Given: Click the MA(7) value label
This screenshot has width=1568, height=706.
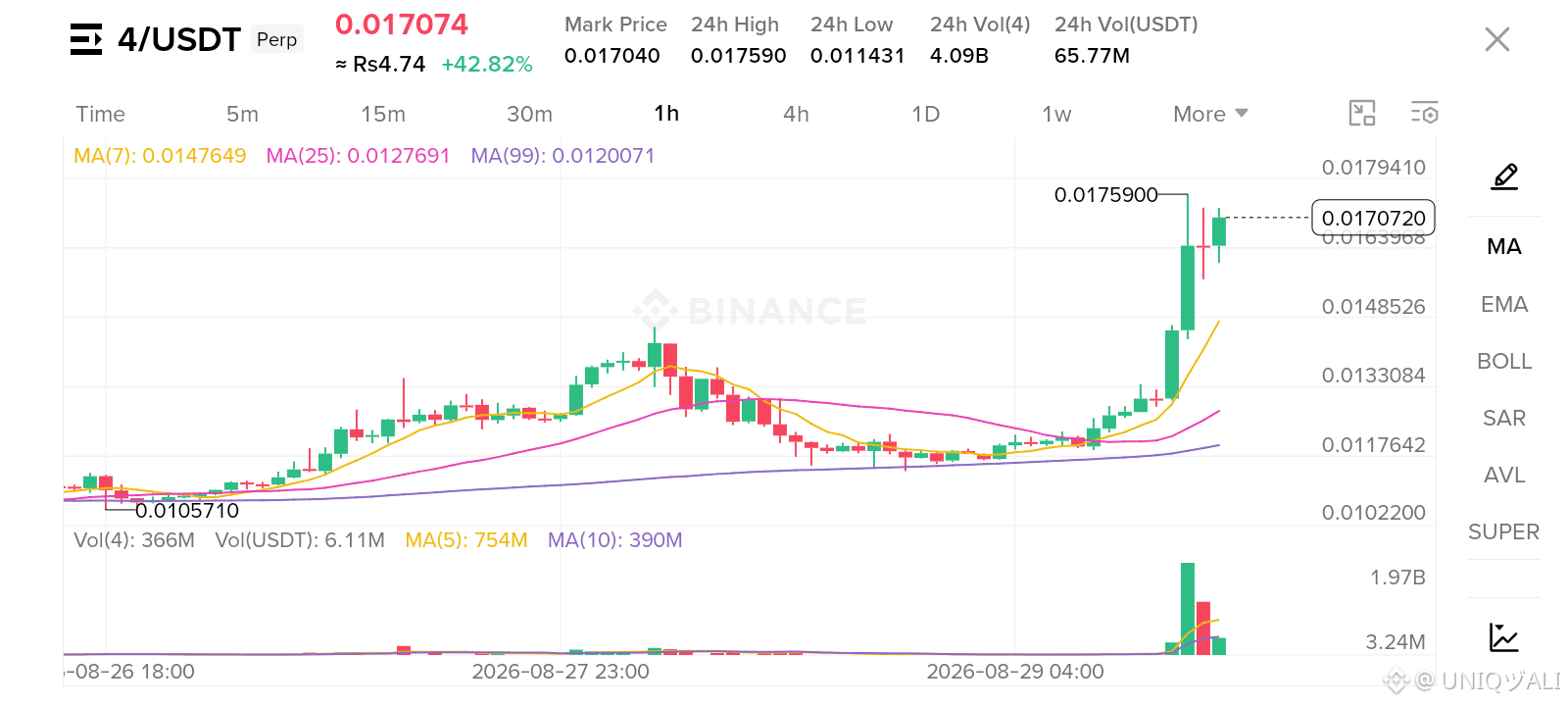Looking at the screenshot, I should point(160,156).
